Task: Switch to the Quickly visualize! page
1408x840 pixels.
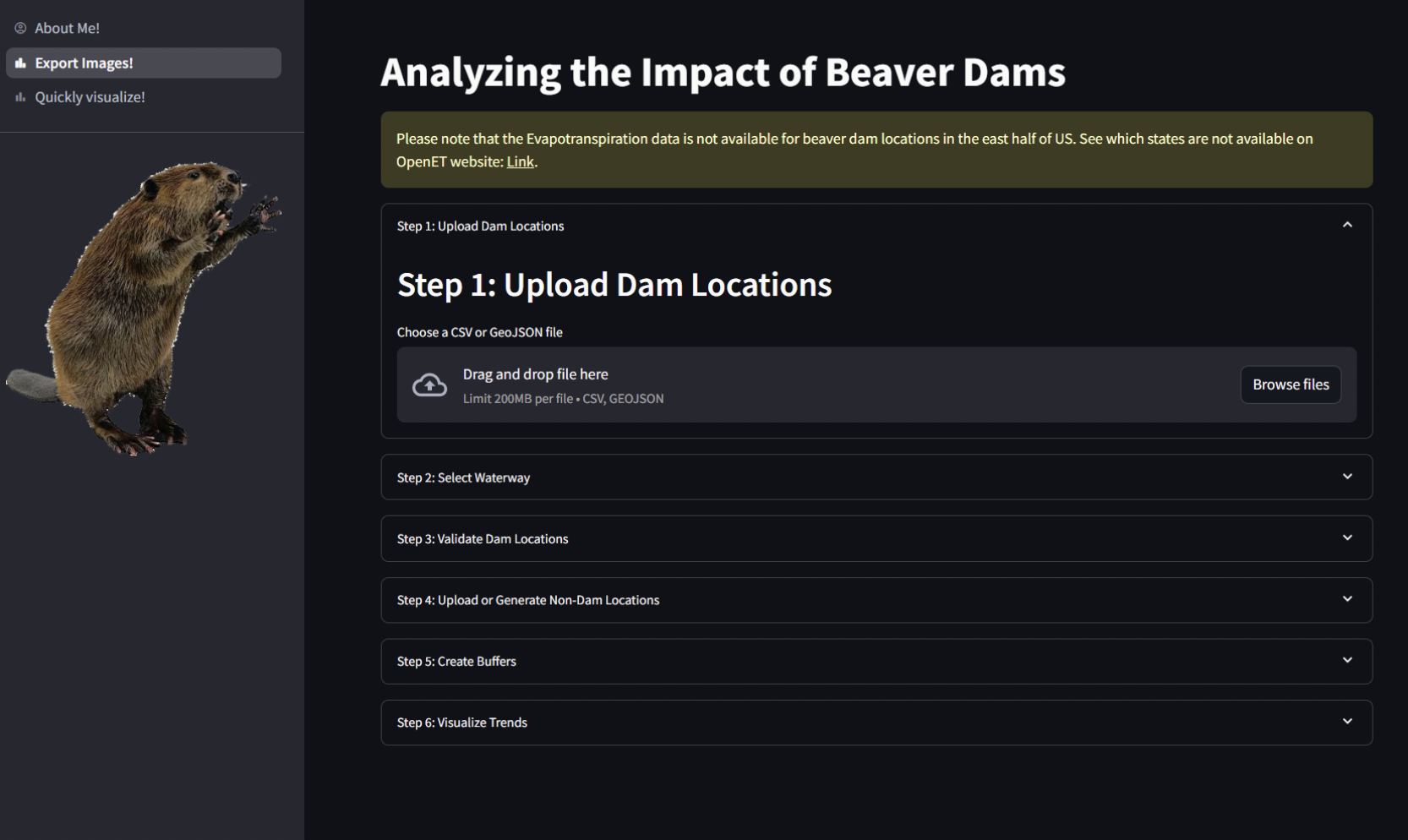Action: [x=90, y=97]
